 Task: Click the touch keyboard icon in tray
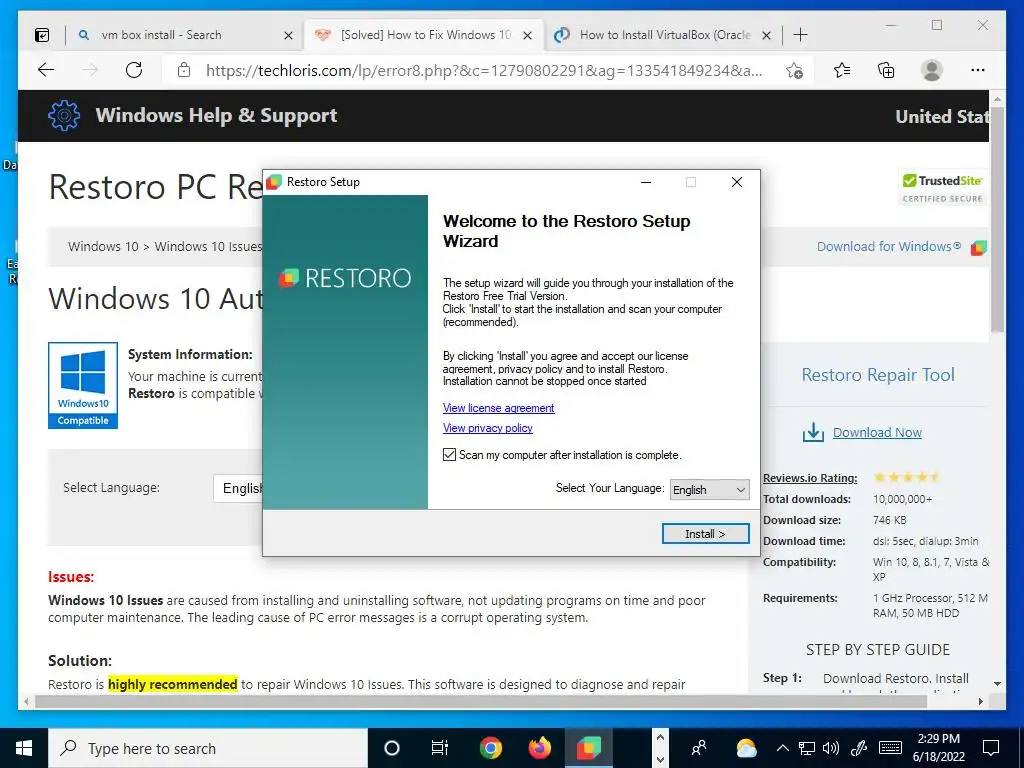[890, 748]
